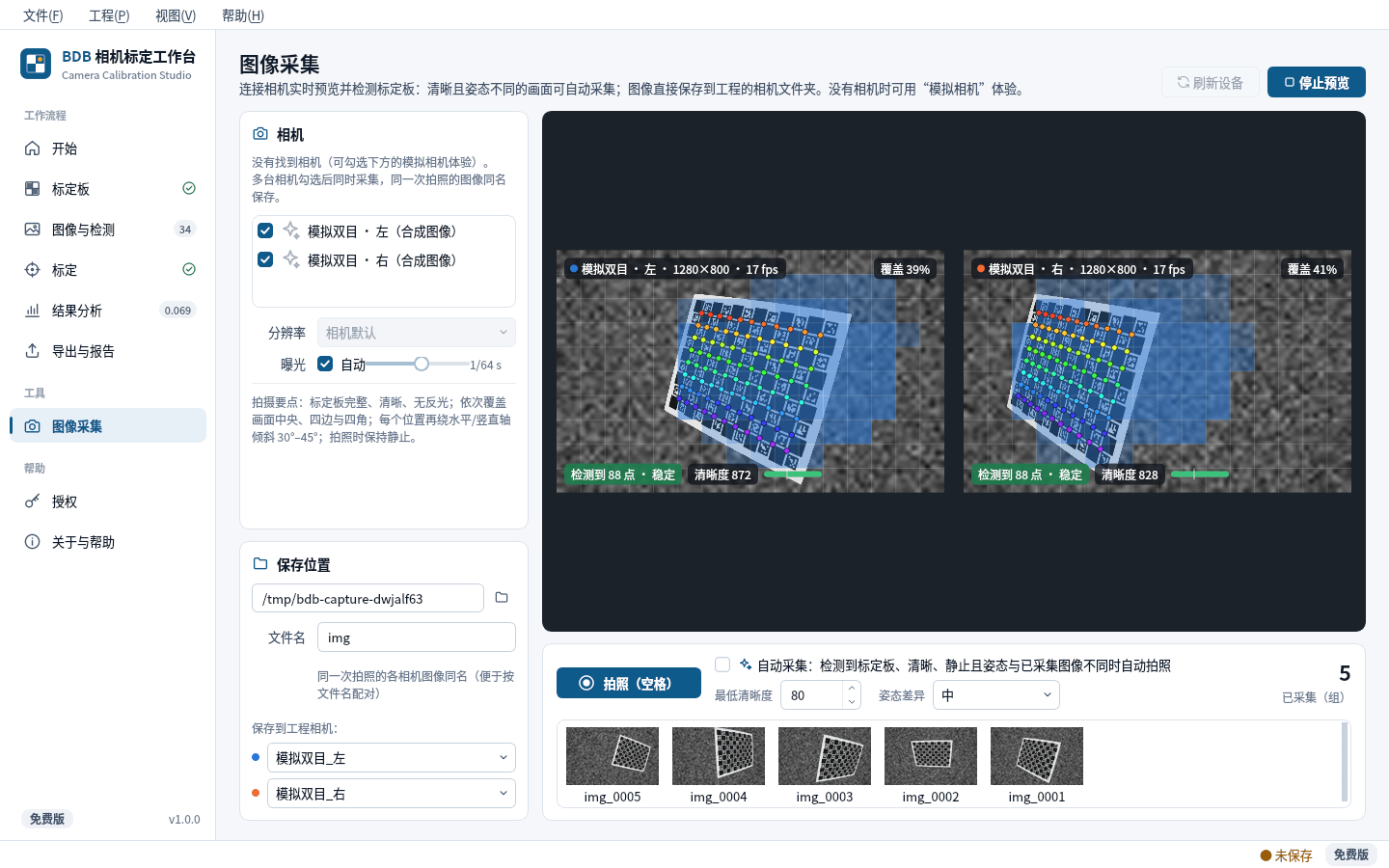
Task: Click the home icon beside 开始
Action: [32, 149]
